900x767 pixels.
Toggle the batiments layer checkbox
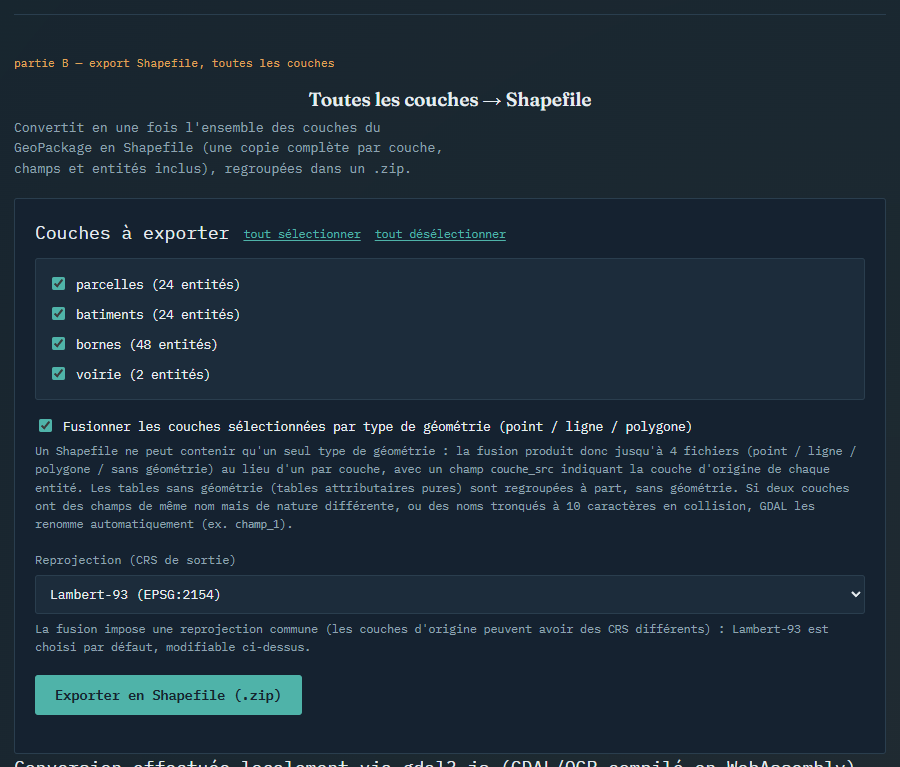click(59, 313)
